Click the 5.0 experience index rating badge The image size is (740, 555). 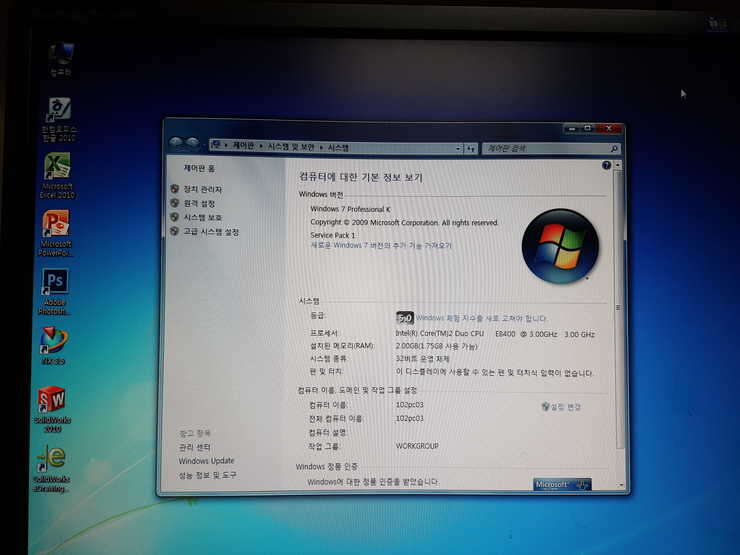(x=404, y=318)
